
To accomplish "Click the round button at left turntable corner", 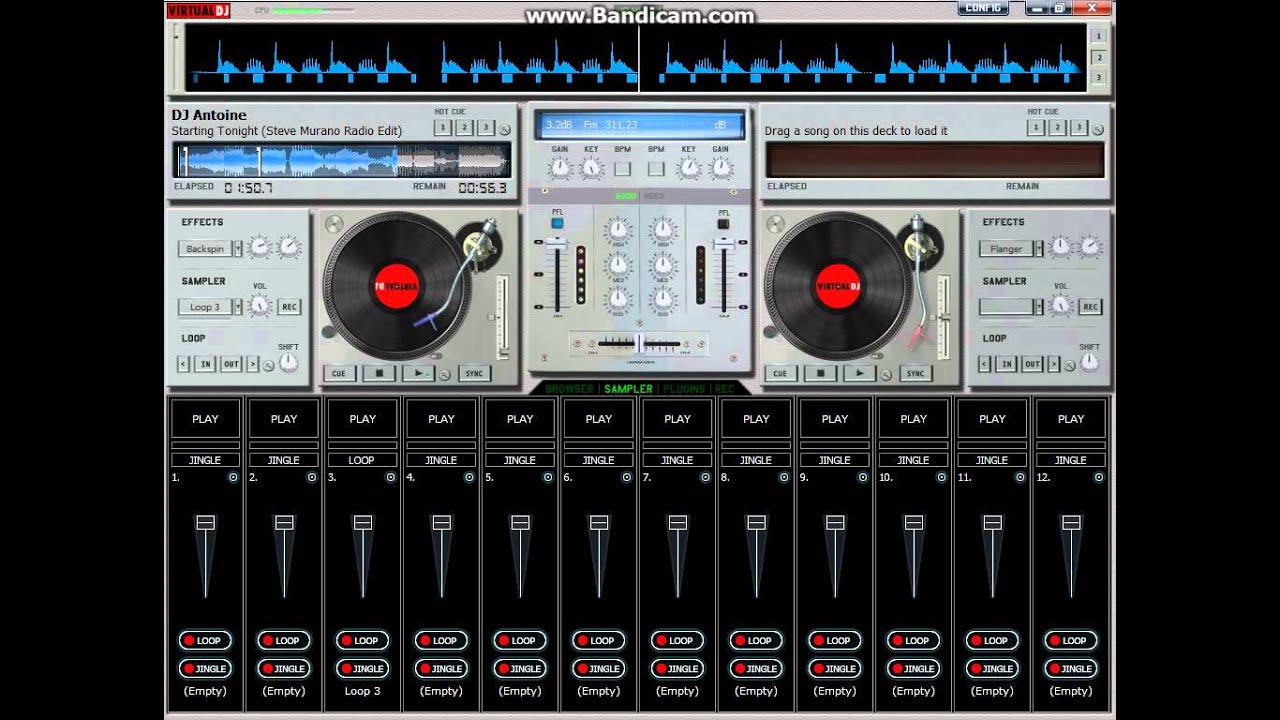I will click(x=334, y=222).
